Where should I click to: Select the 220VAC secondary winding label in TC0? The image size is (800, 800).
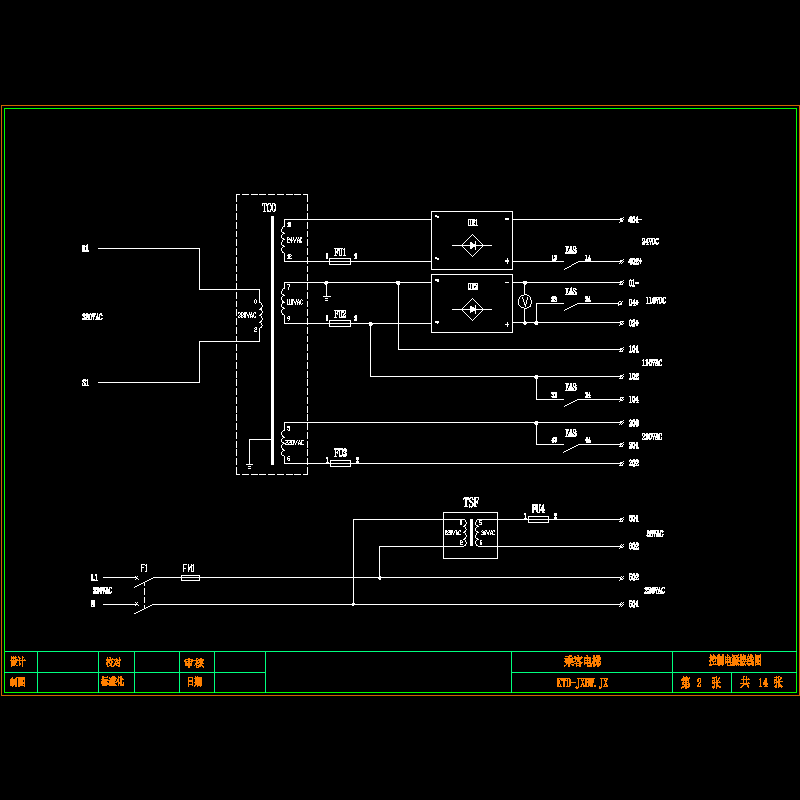(294, 442)
